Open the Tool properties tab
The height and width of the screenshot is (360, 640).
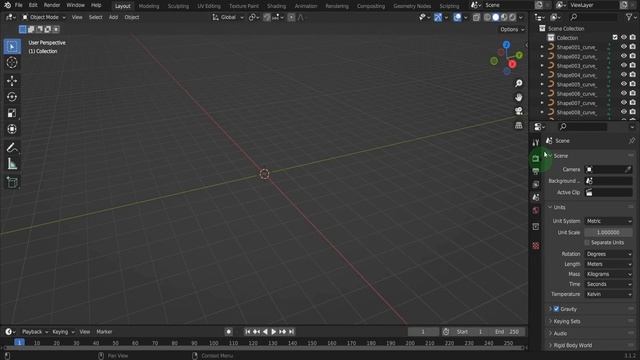(x=536, y=142)
